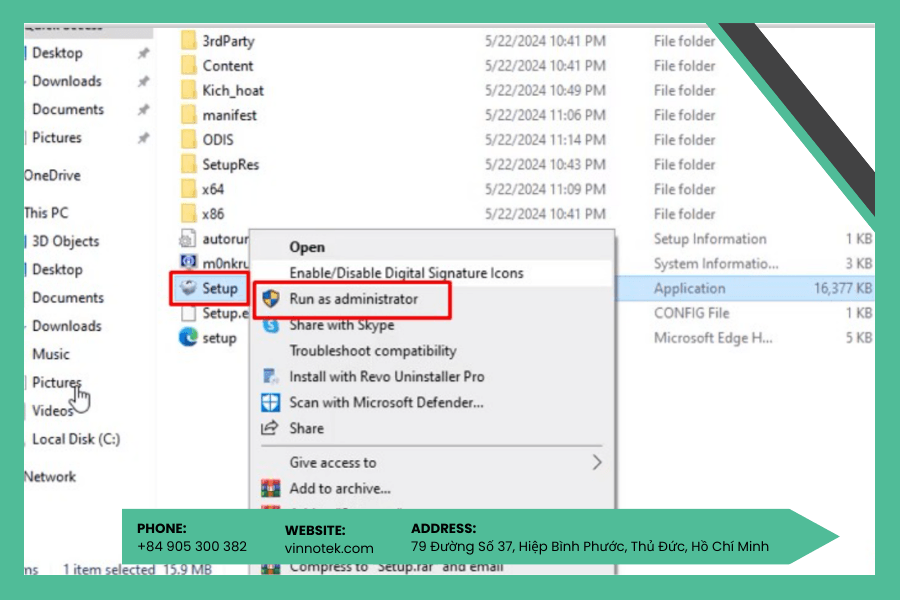Click the Microsoft Edge H... type cell
900x600 pixels.
coord(713,338)
